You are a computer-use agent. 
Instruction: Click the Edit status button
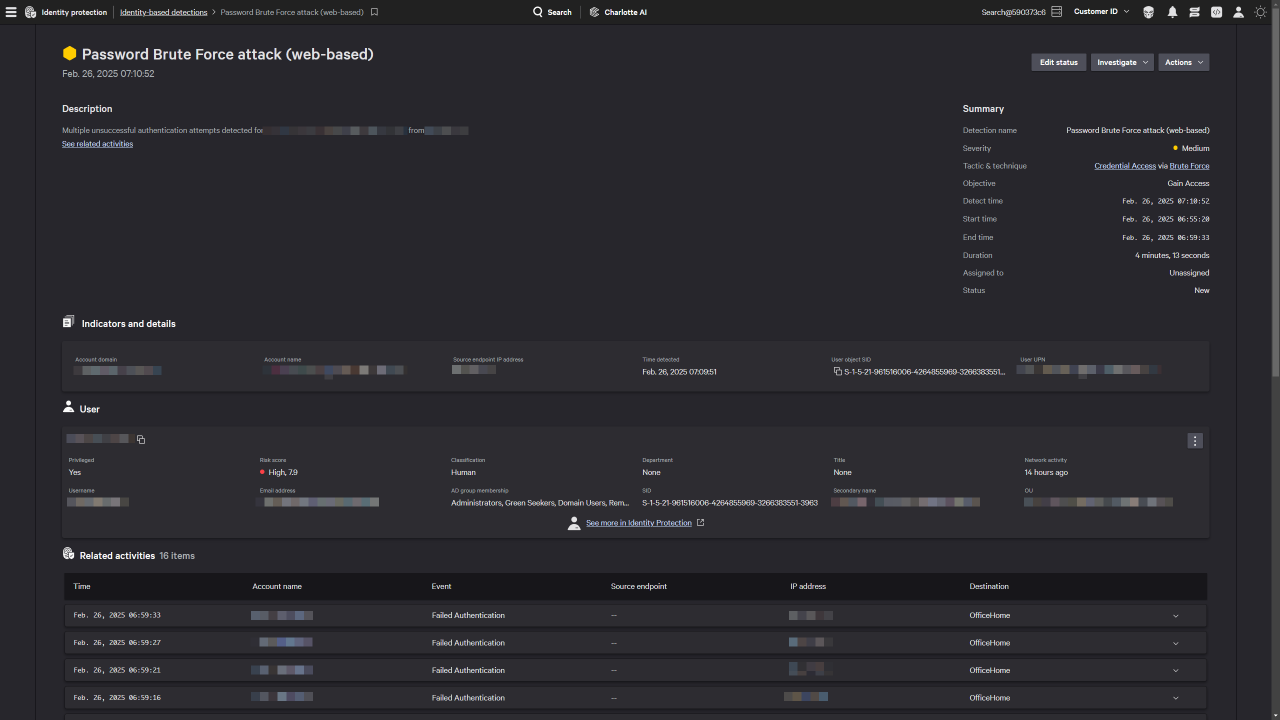1059,62
